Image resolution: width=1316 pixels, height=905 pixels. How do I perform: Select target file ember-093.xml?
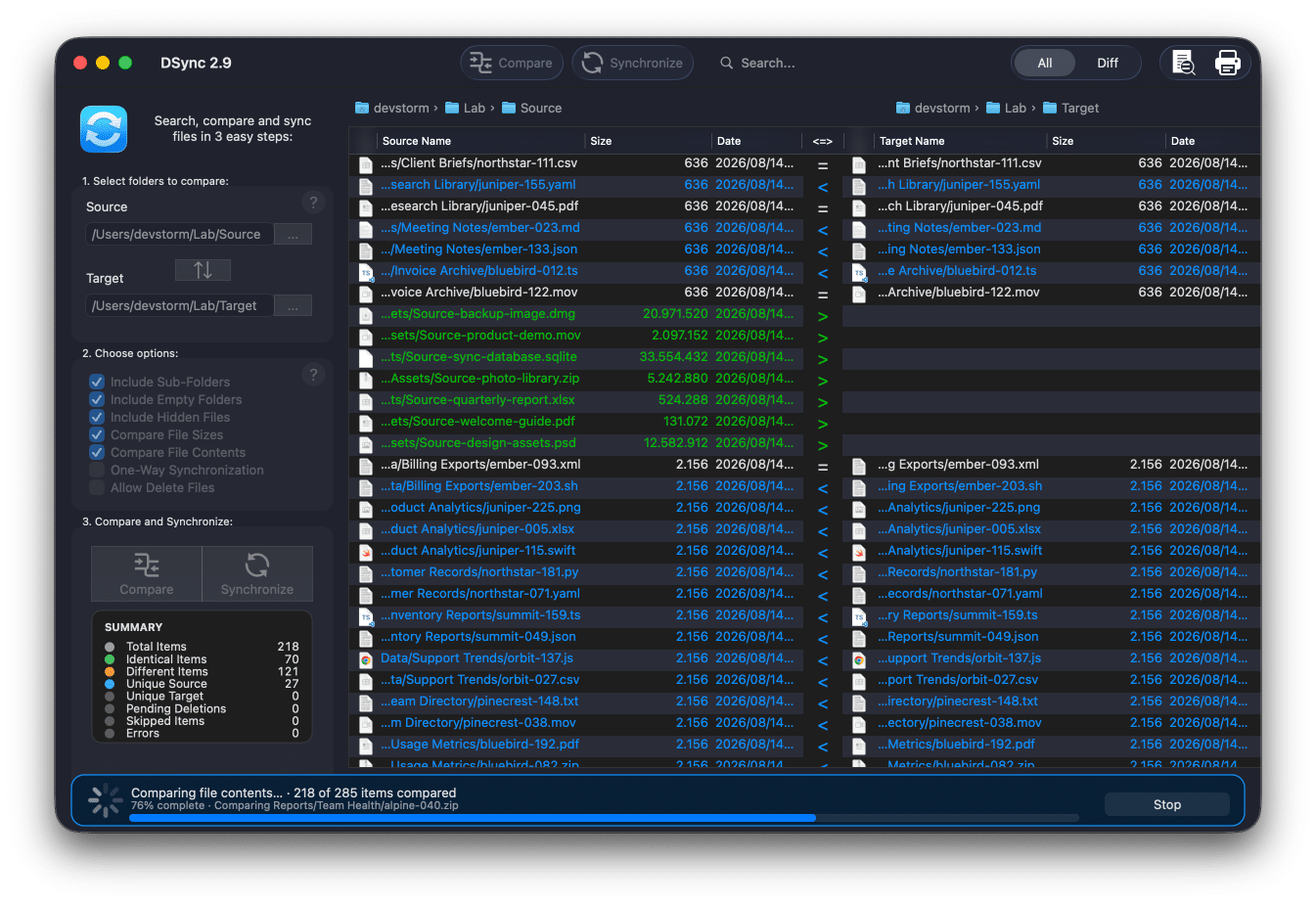point(958,464)
